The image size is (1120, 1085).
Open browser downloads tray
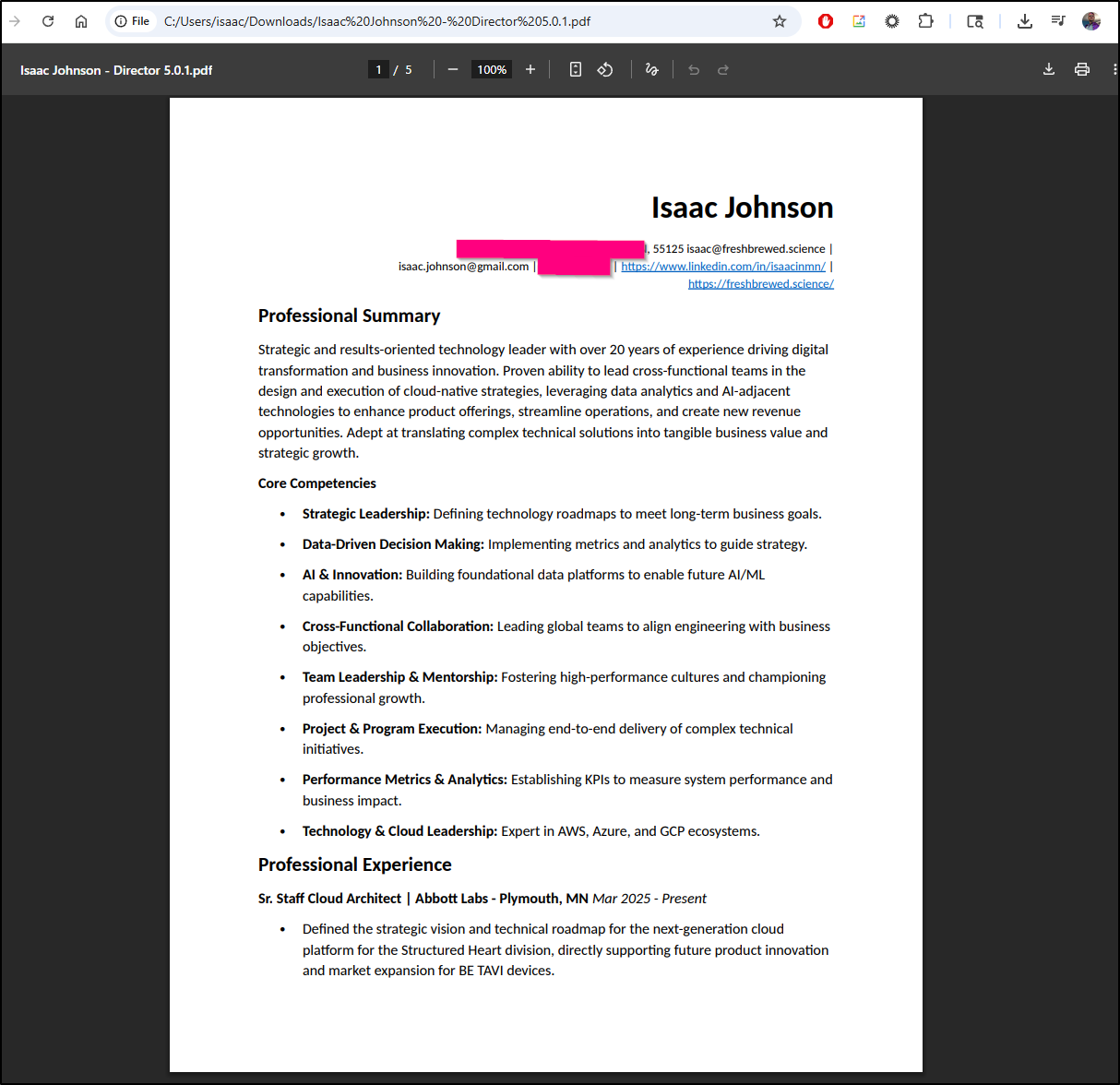(x=1025, y=21)
